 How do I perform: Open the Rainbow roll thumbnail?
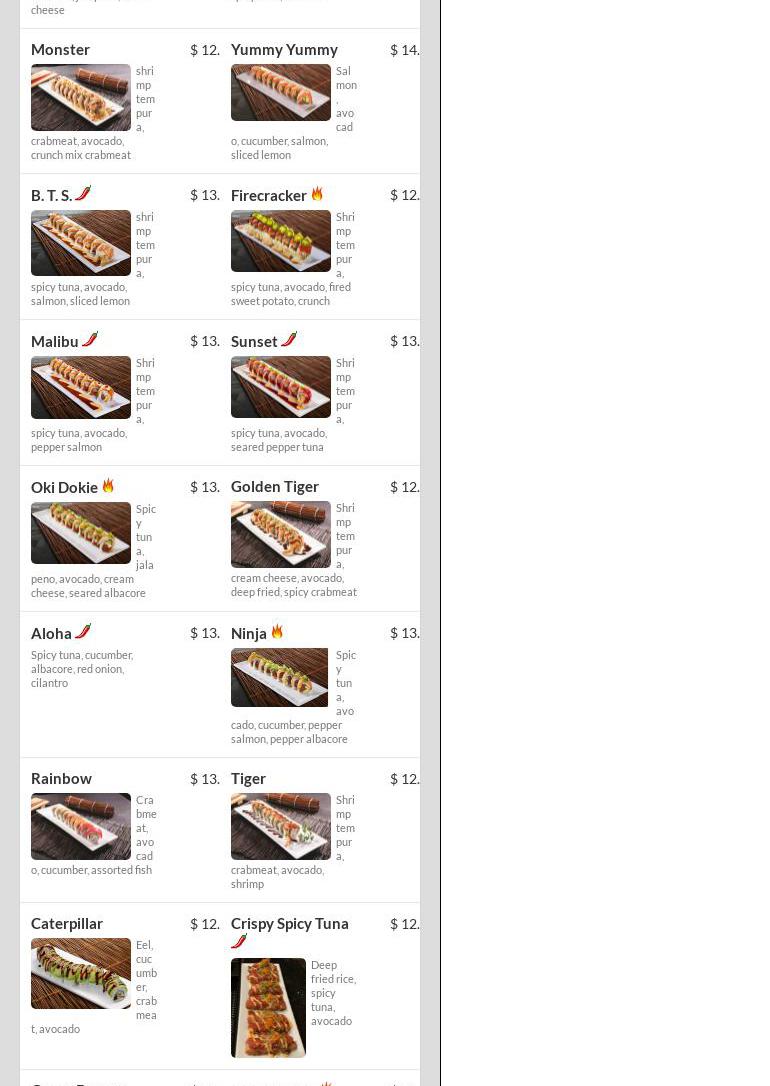(81, 826)
